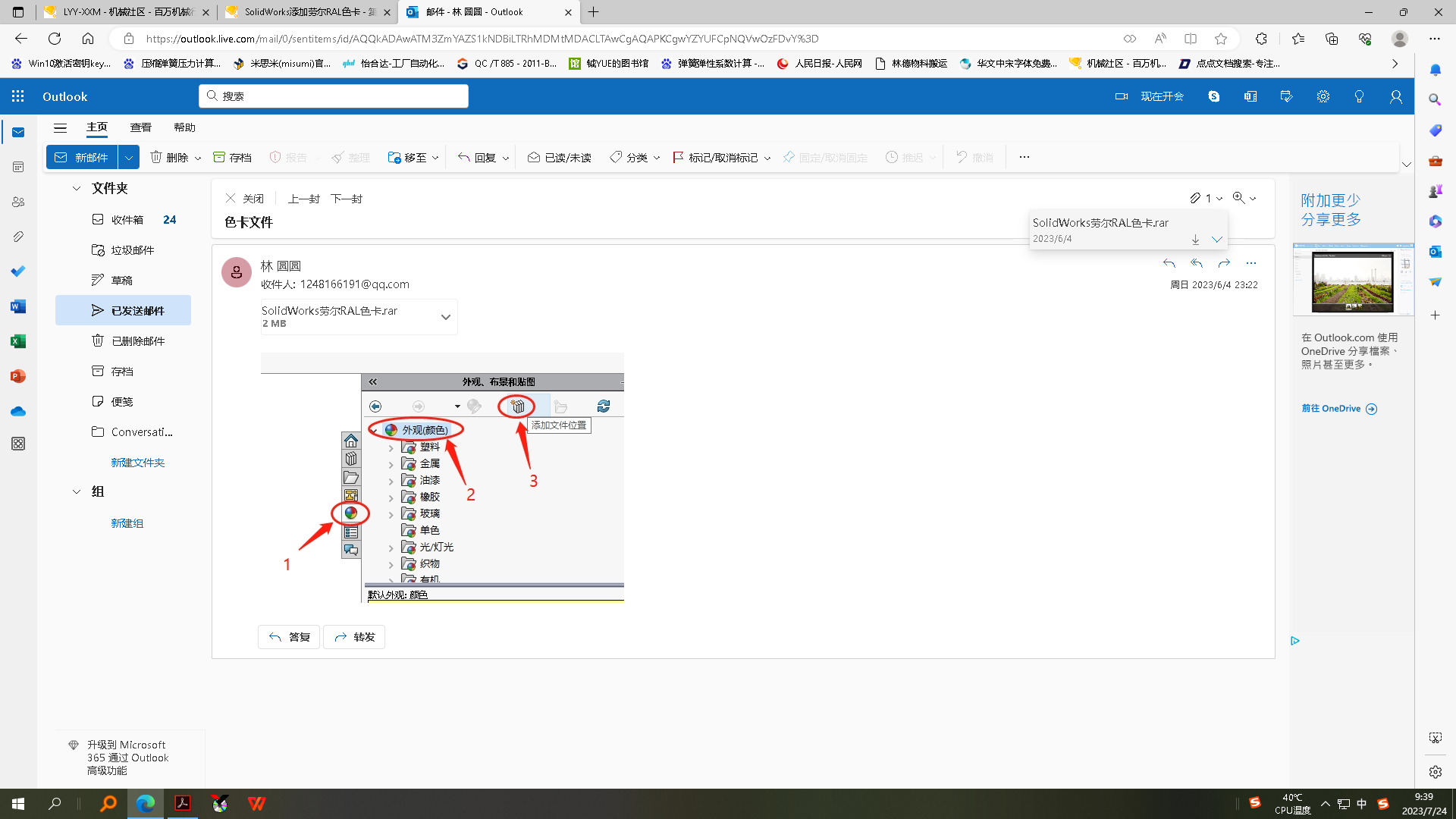Open Windows Start menu

(18, 804)
